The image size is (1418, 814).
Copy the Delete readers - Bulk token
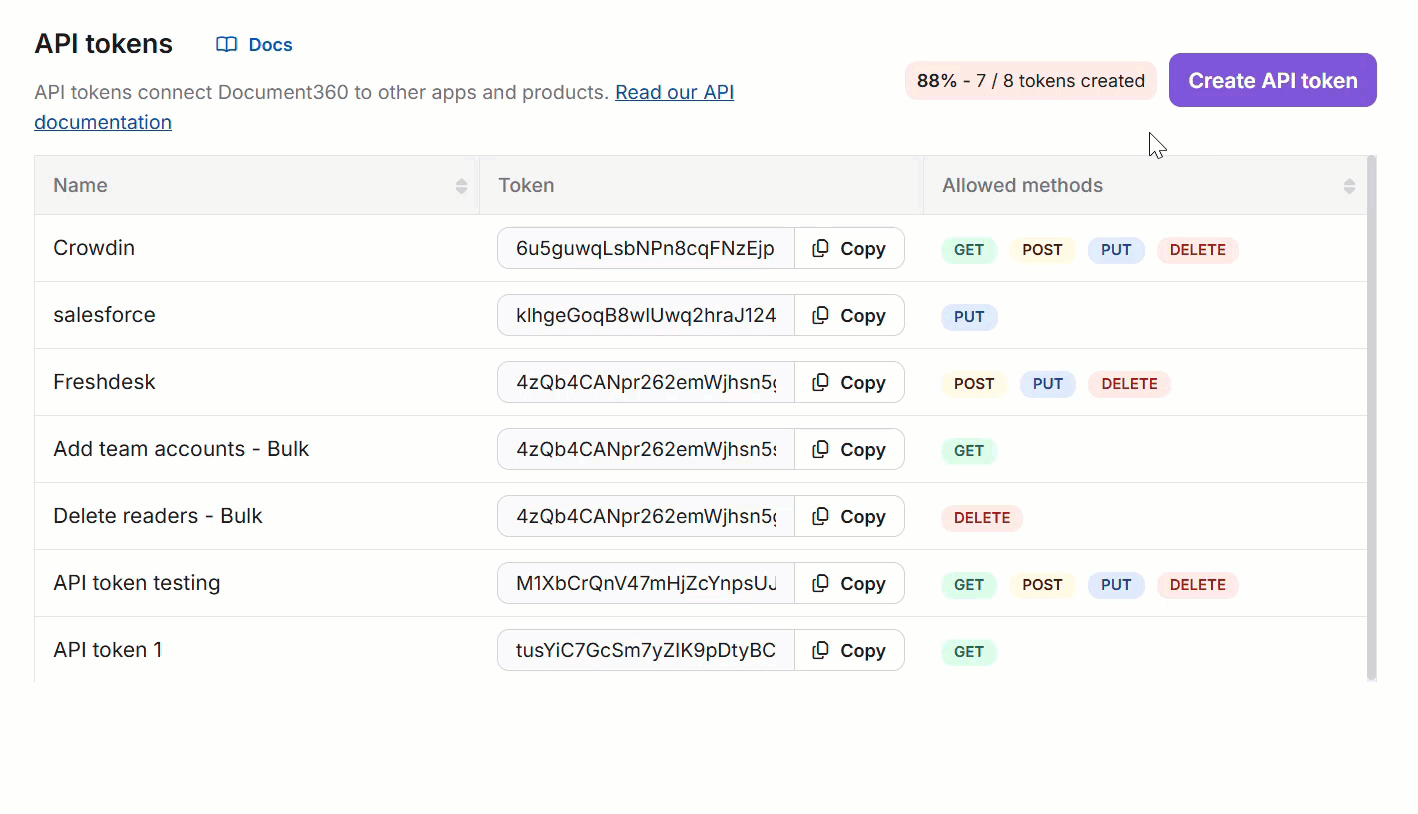click(x=849, y=517)
